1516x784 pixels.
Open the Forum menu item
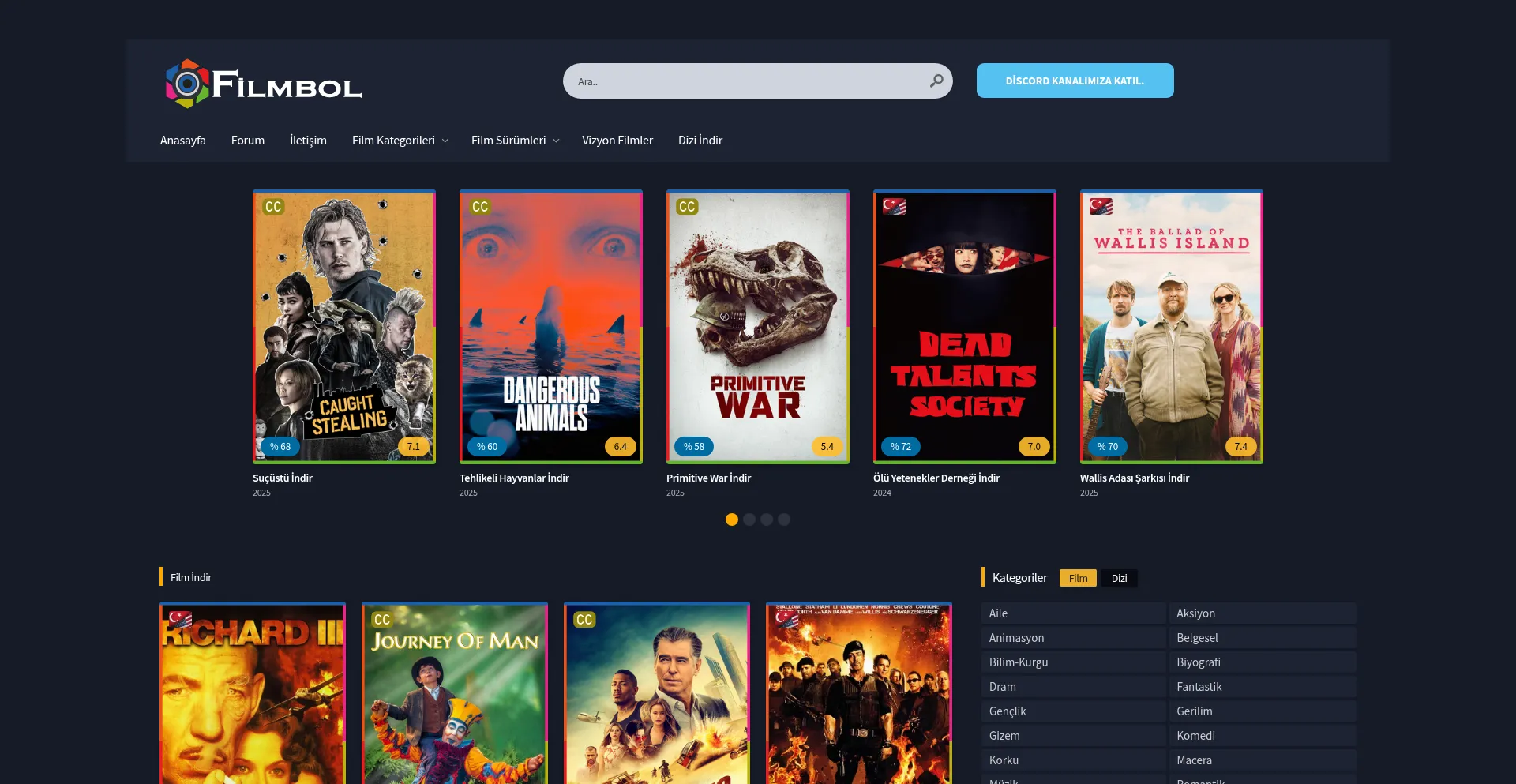[248, 141]
